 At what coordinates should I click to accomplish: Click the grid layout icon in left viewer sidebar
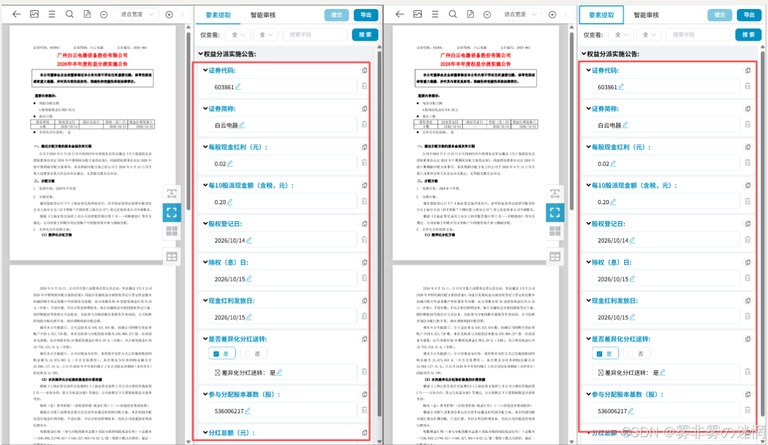[171, 231]
